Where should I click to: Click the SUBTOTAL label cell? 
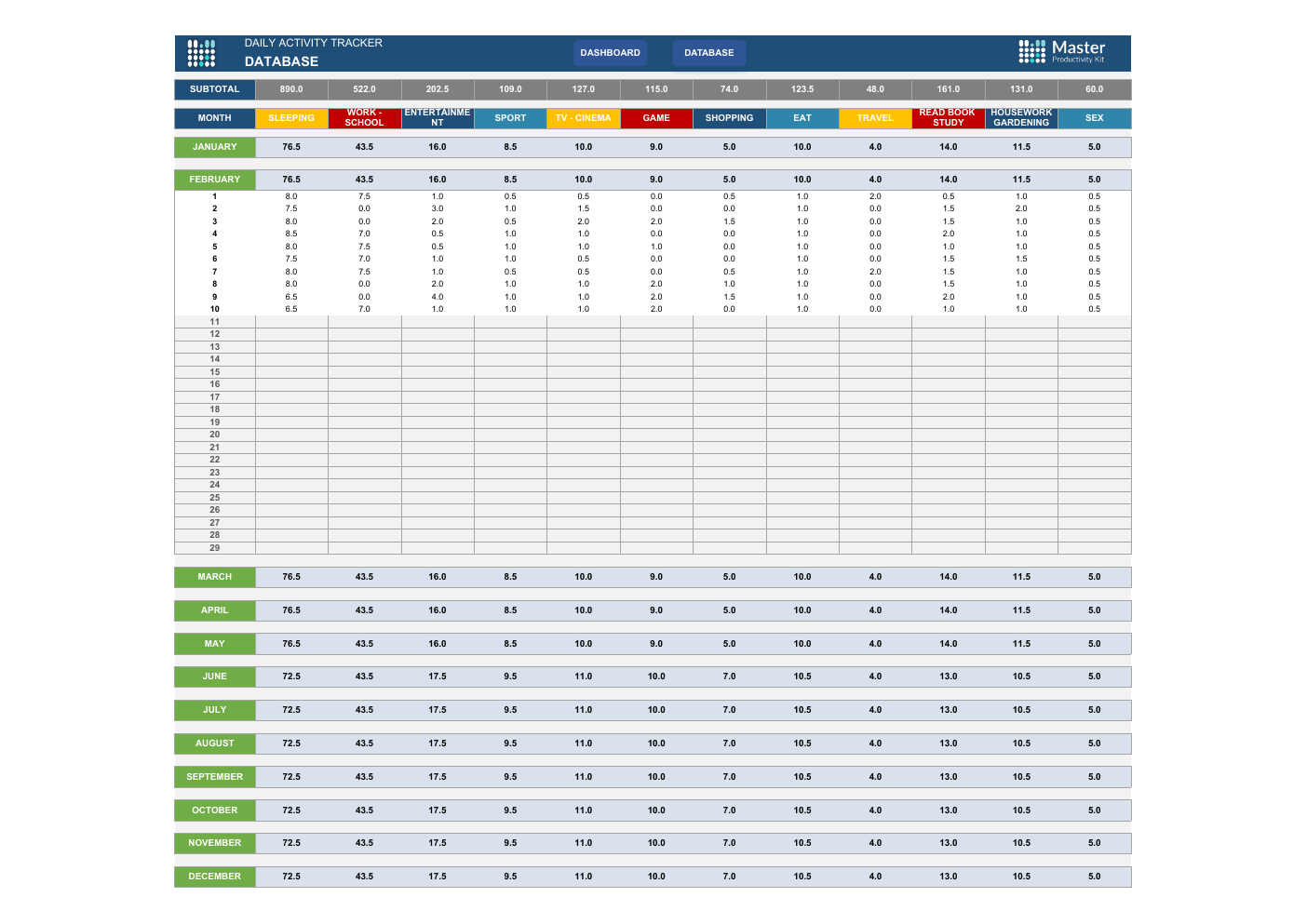point(215,89)
